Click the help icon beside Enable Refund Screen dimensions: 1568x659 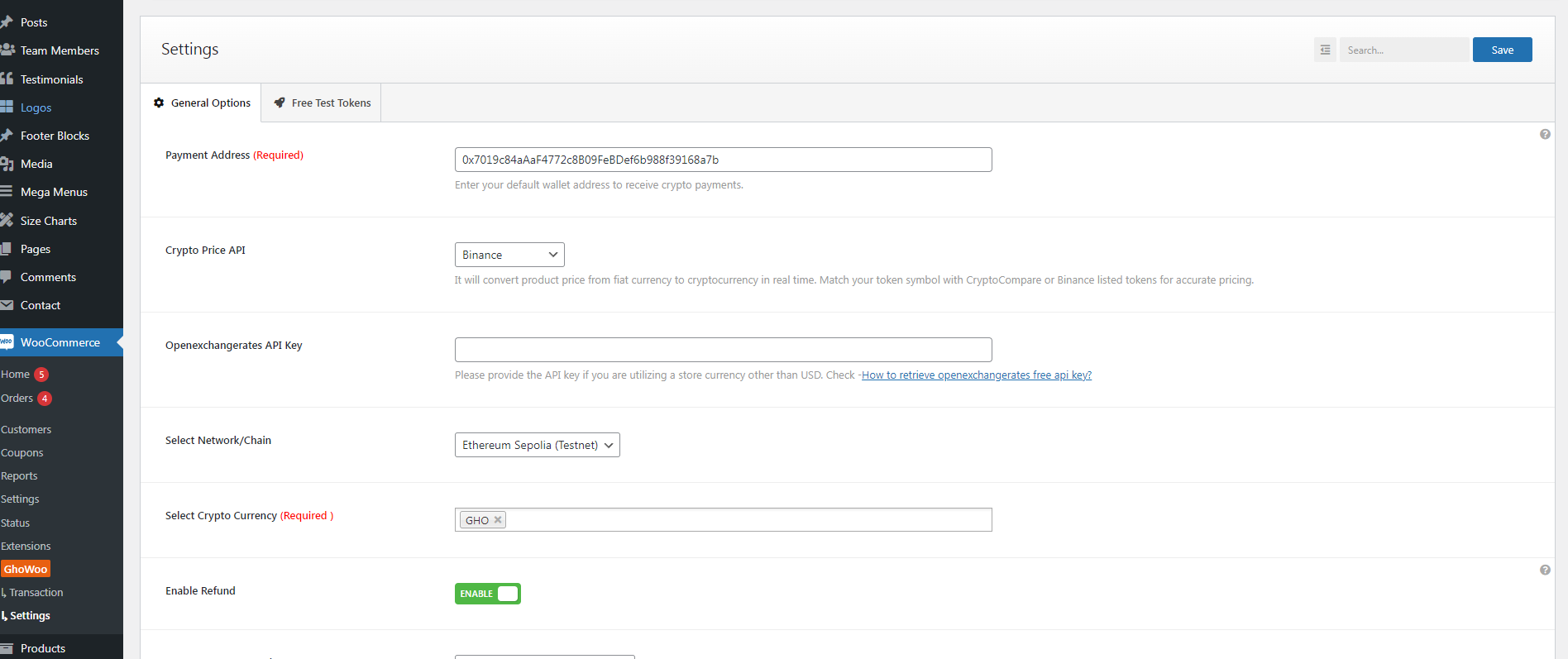tap(1545, 570)
